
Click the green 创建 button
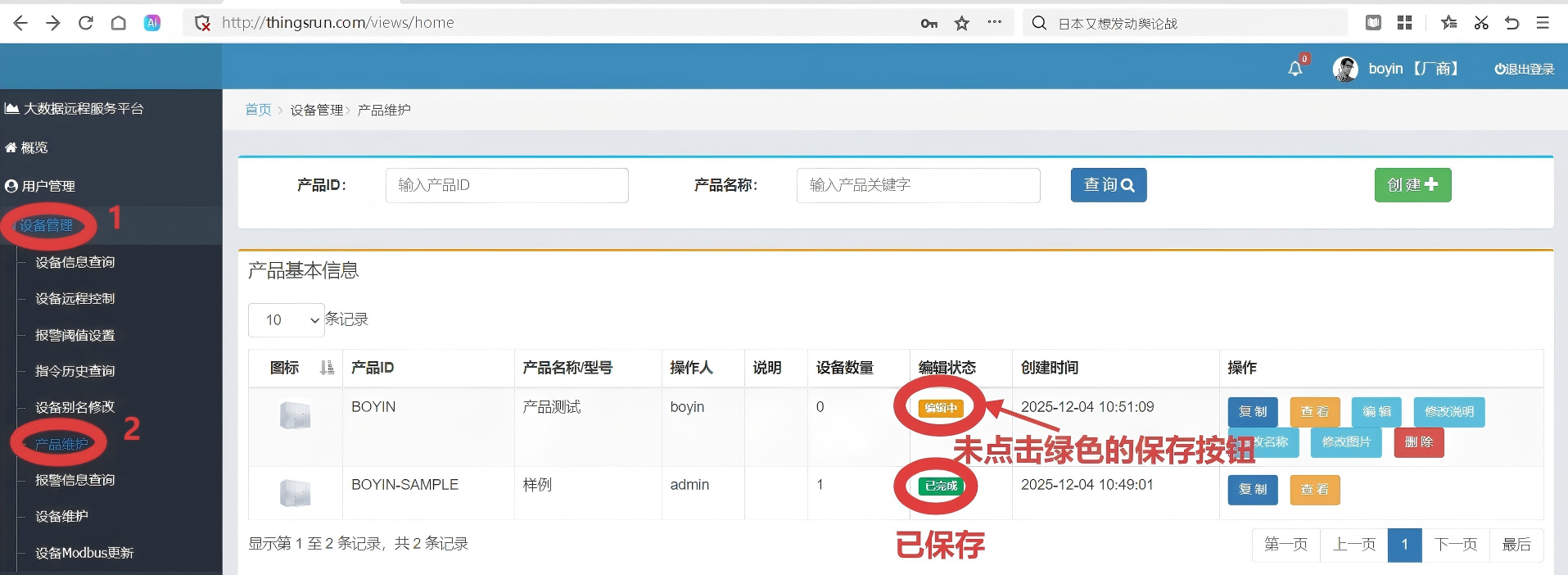click(1412, 185)
